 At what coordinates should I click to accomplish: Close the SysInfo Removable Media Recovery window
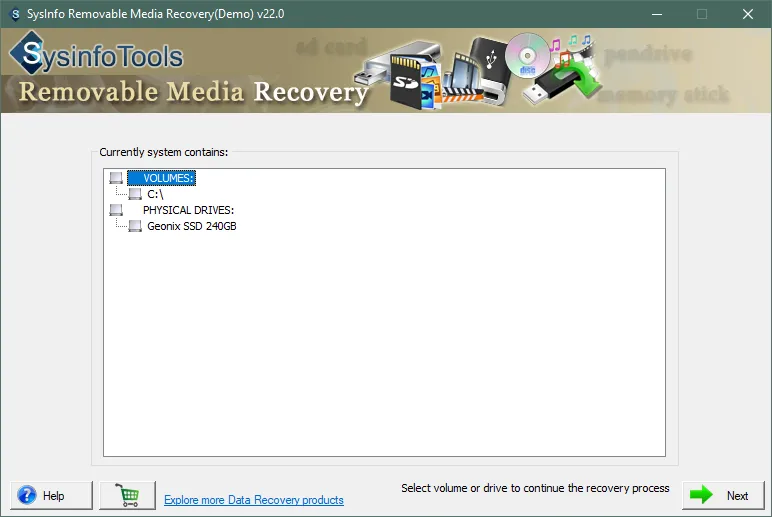(x=748, y=14)
